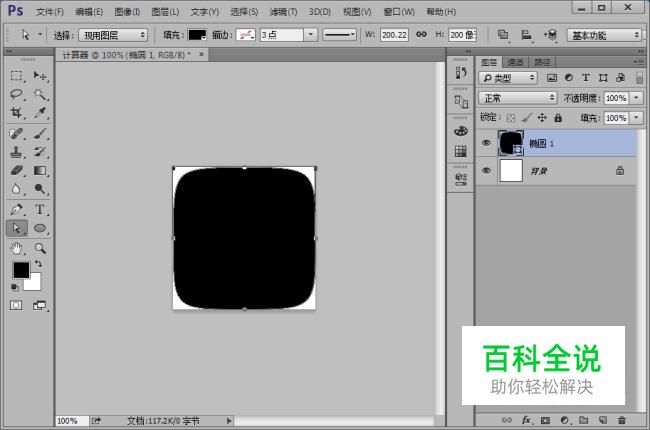The image size is (650, 430).
Task: Toggle layer filter switch
Action: coord(639,78)
